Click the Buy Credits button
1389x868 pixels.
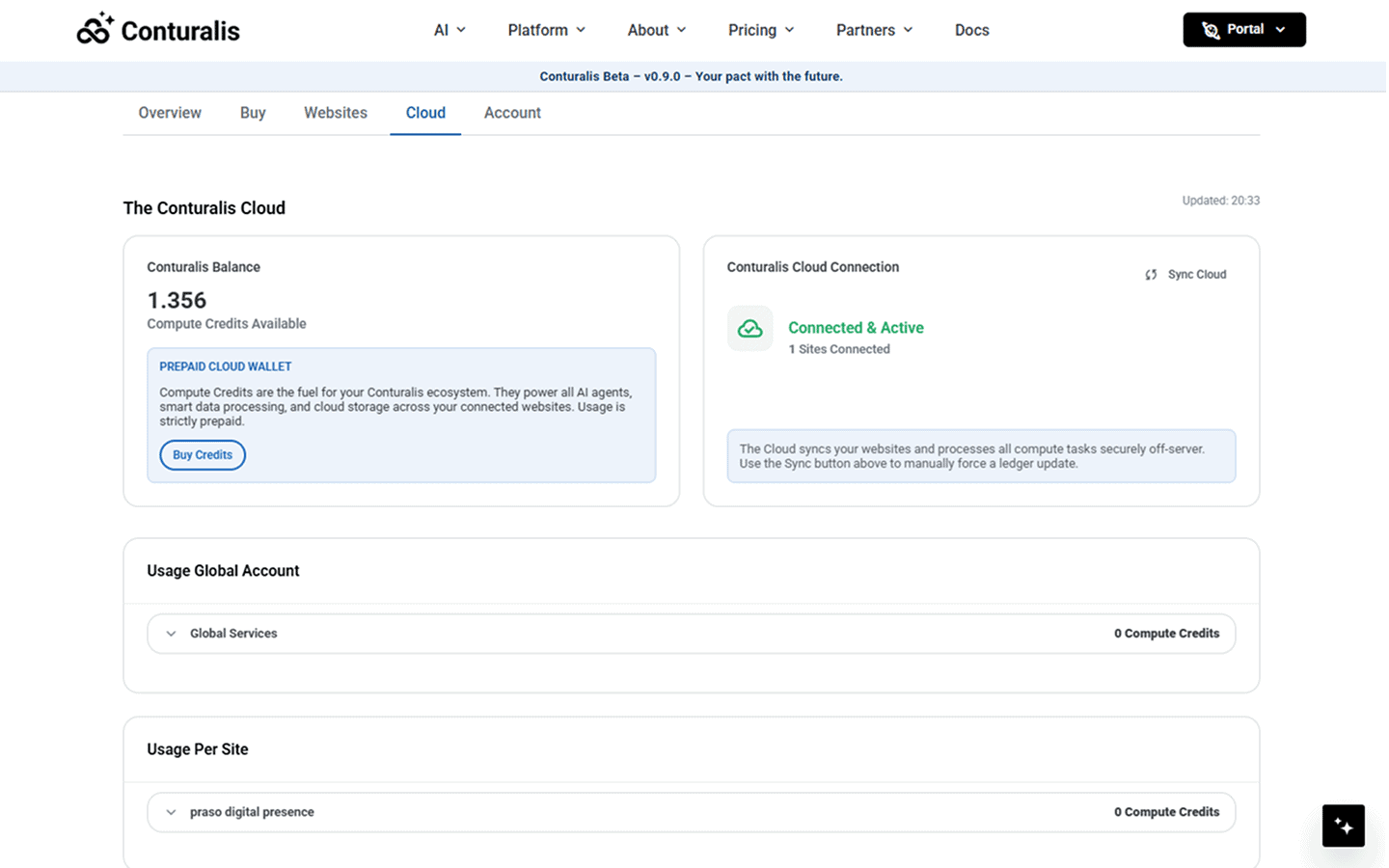203,455
